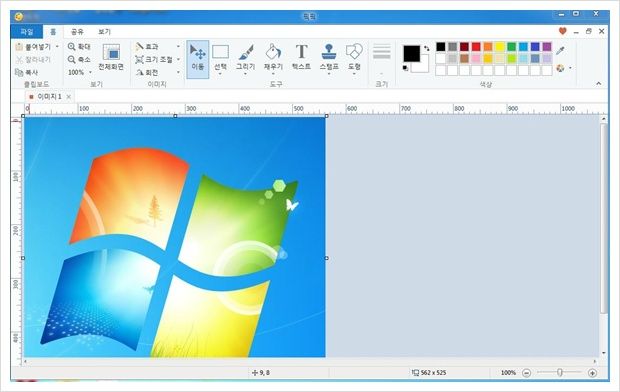
Task: Click the Paste (붙여넣기) clipboard icon
Action: click(x=19, y=47)
